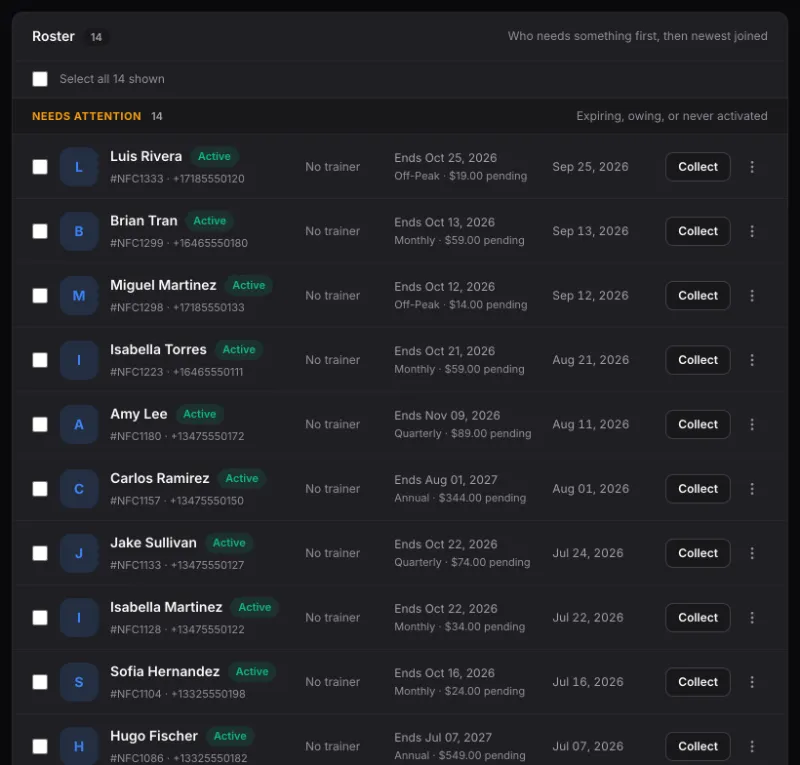
Task: Click join date Sep 13, 2026
Action: [590, 231]
